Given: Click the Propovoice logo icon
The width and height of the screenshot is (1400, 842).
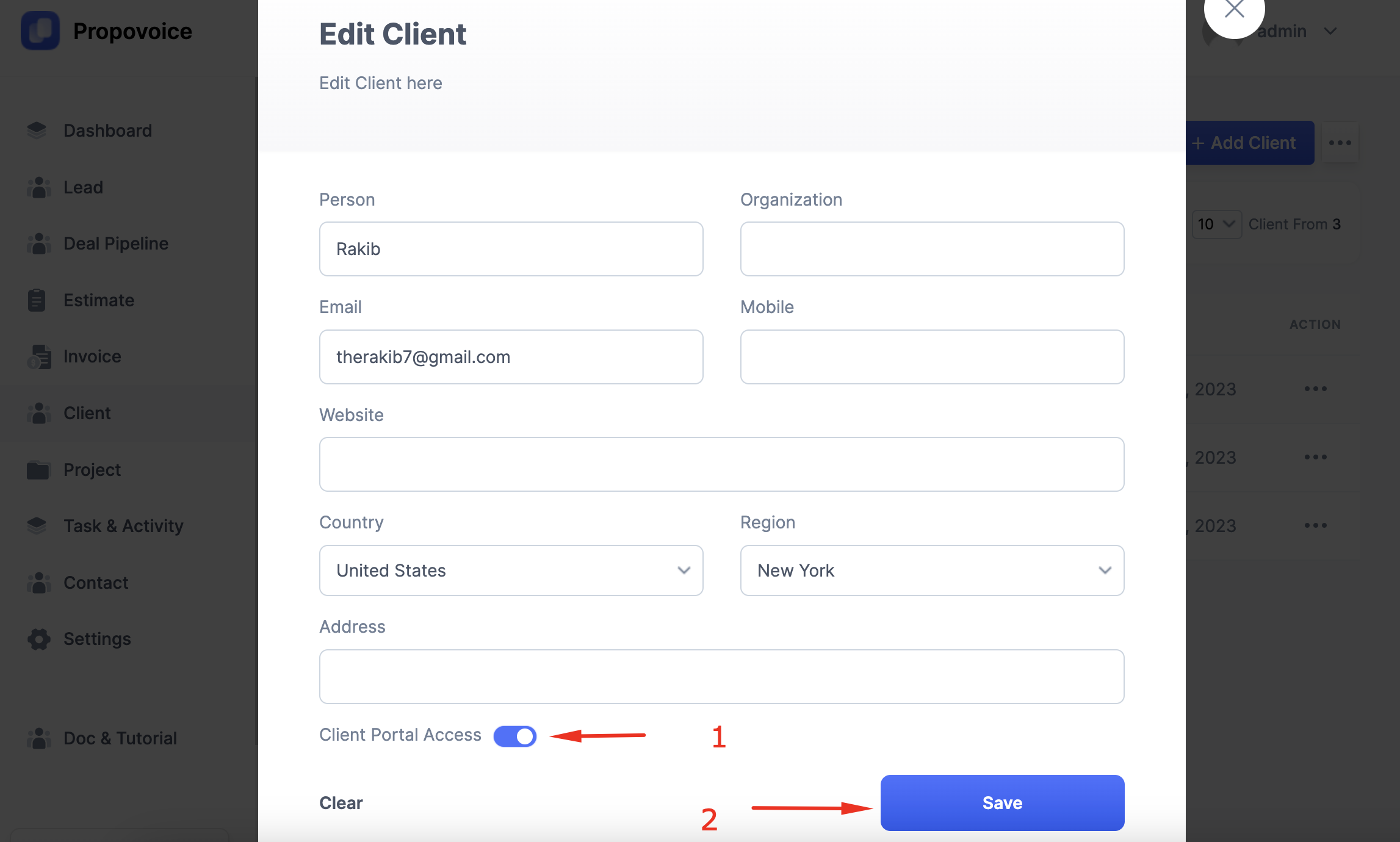Looking at the screenshot, I should tap(40, 31).
